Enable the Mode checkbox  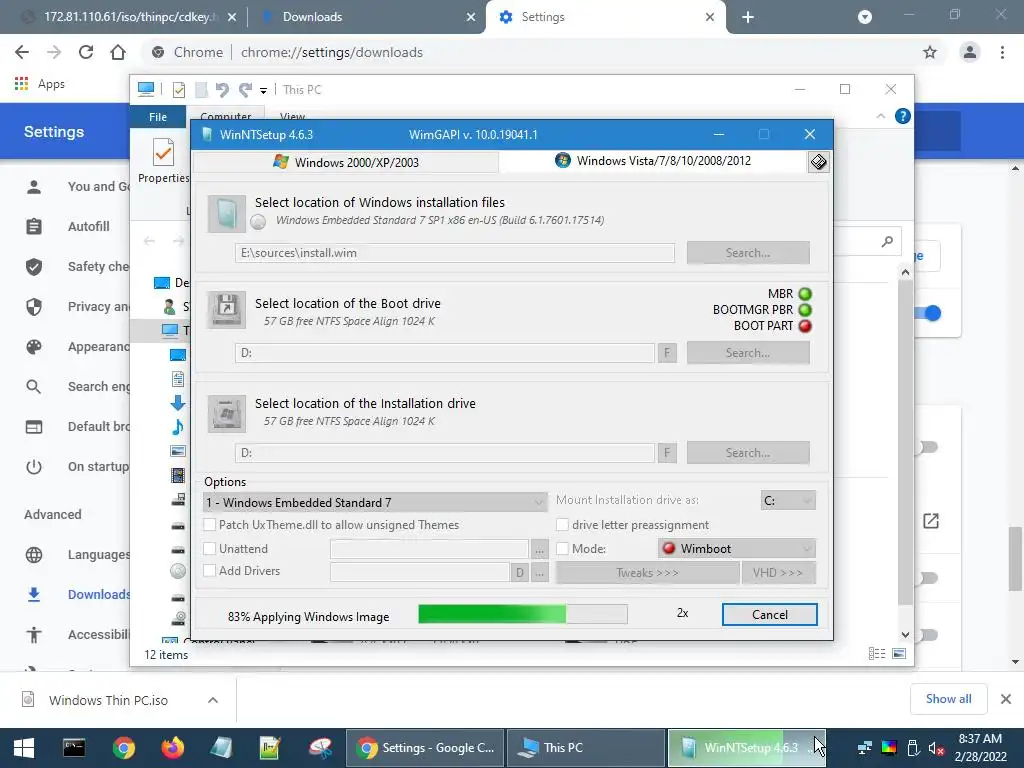pos(562,549)
